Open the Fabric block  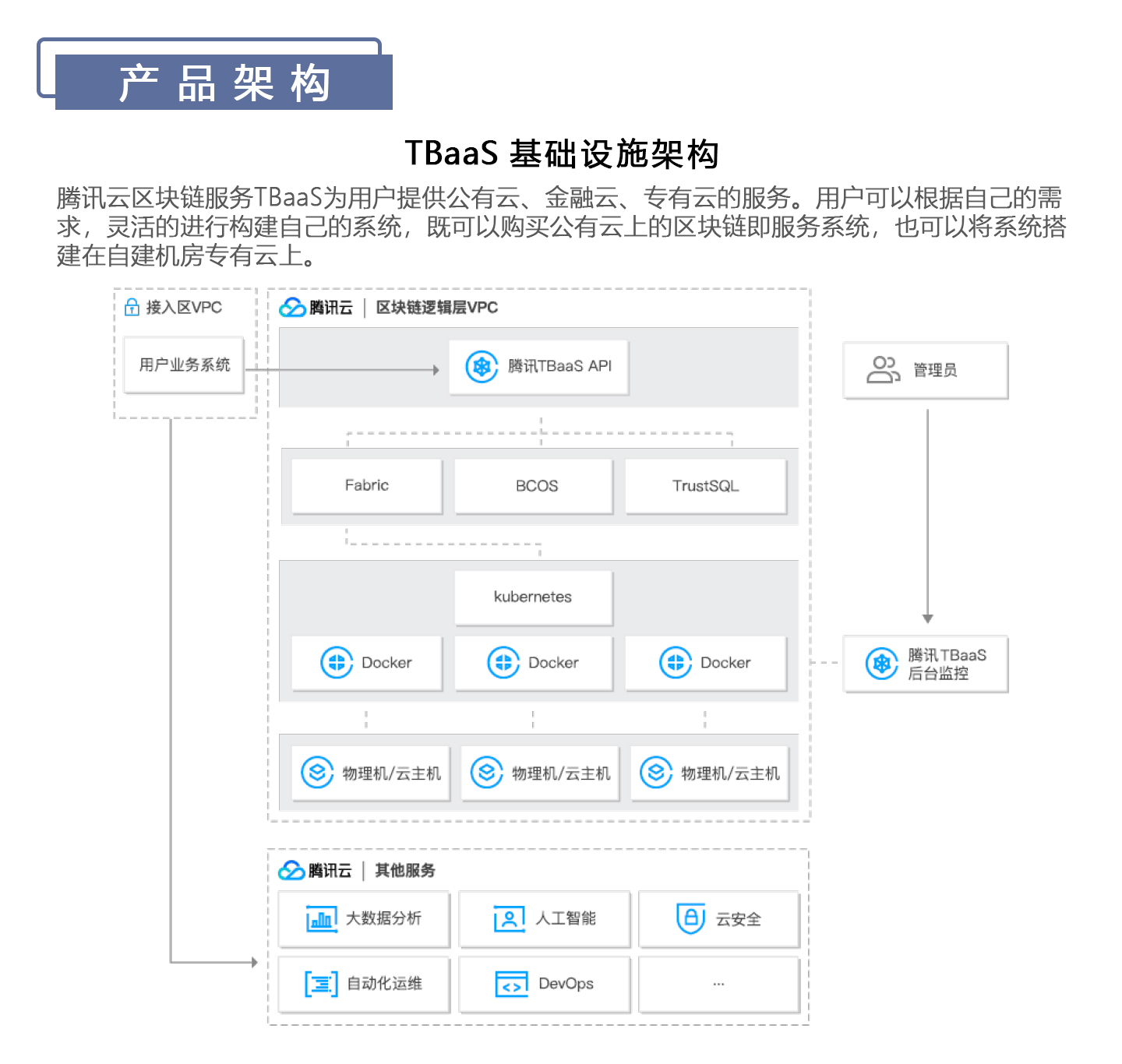pyautogui.click(x=366, y=485)
